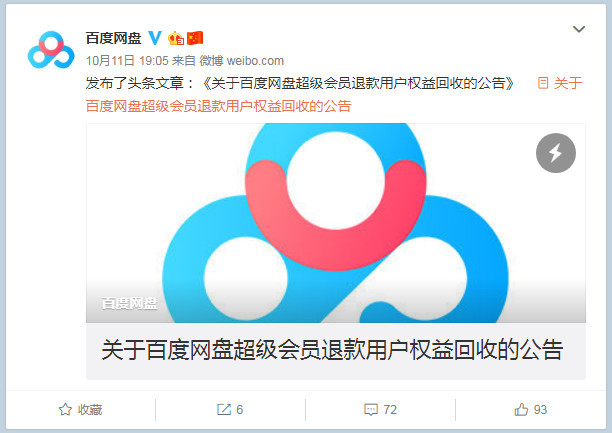
Task: Click the 收藏 text button
Action: pyautogui.click(x=90, y=410)
